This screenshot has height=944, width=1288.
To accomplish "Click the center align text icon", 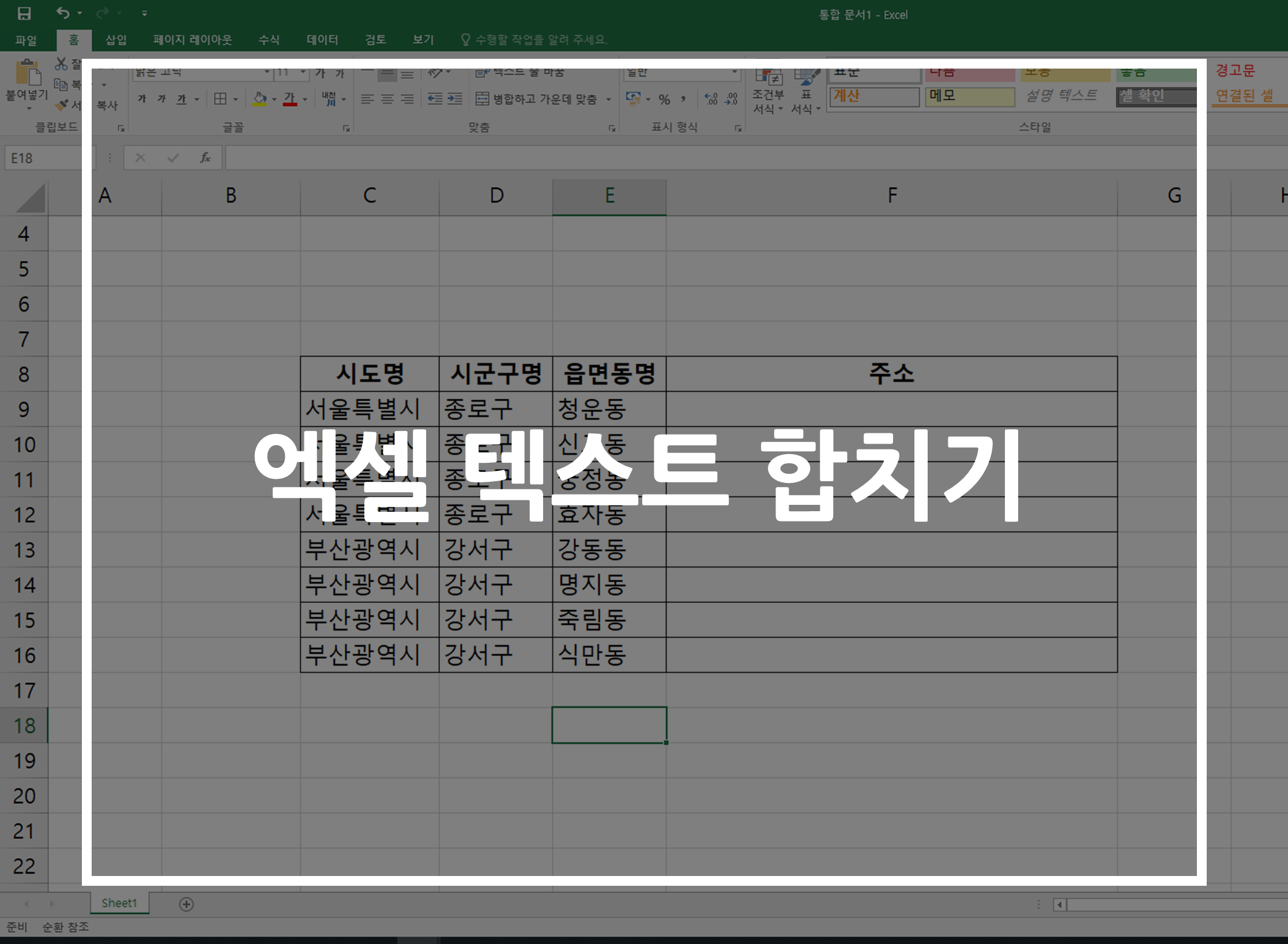I will pyautogui.click(x=387, y=99).
